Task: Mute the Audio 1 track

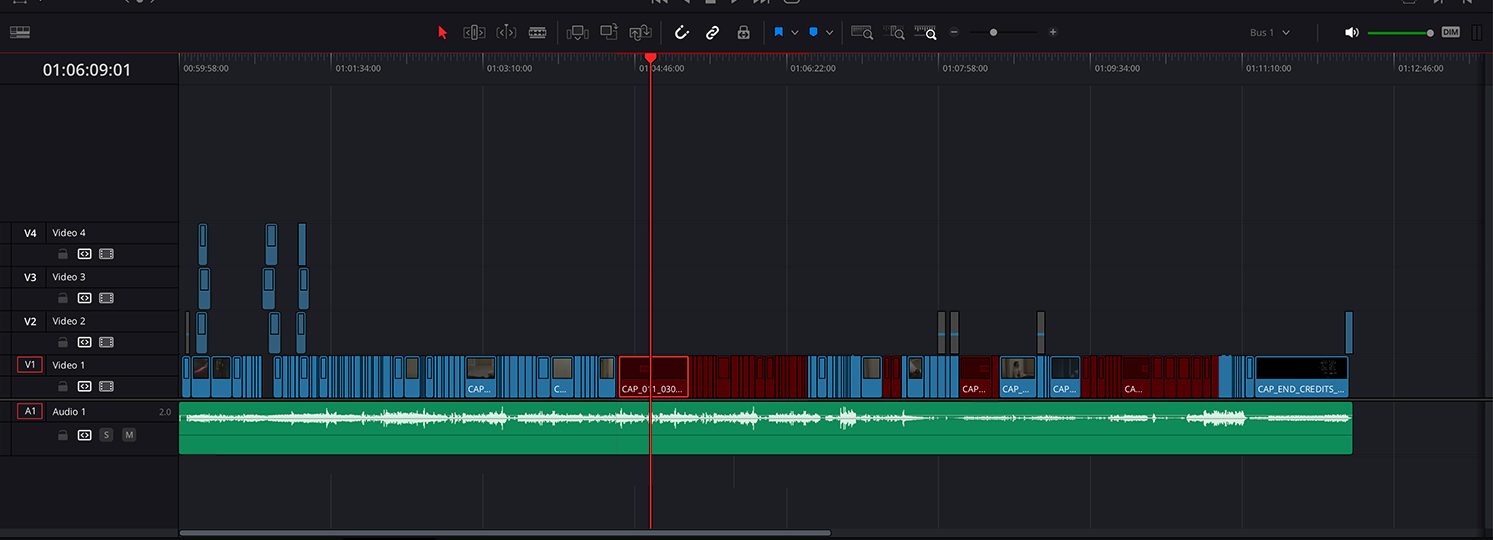Action: pos(129,435)
